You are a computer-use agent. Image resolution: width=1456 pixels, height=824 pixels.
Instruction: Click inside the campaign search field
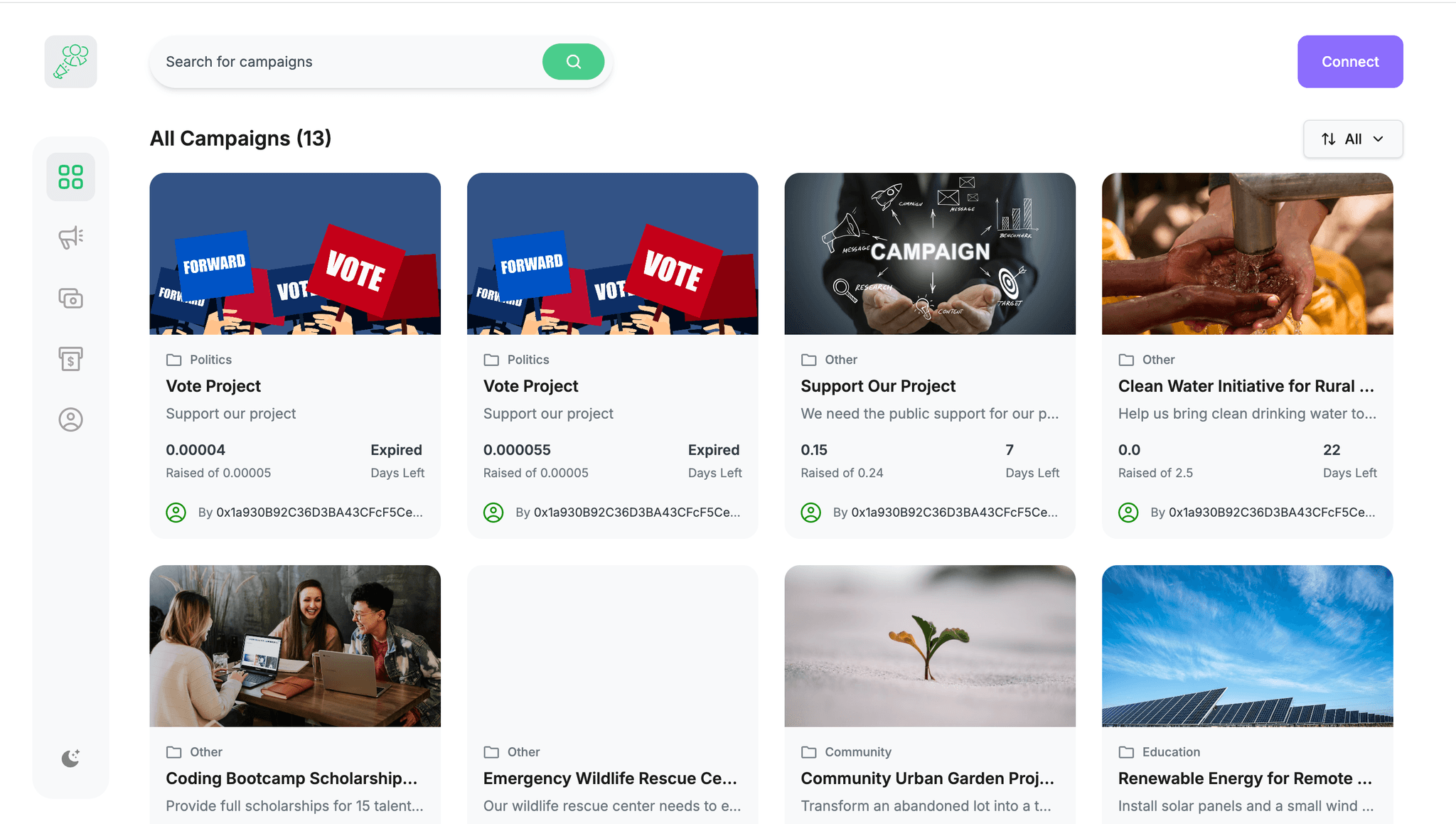(x=320, y=62)
